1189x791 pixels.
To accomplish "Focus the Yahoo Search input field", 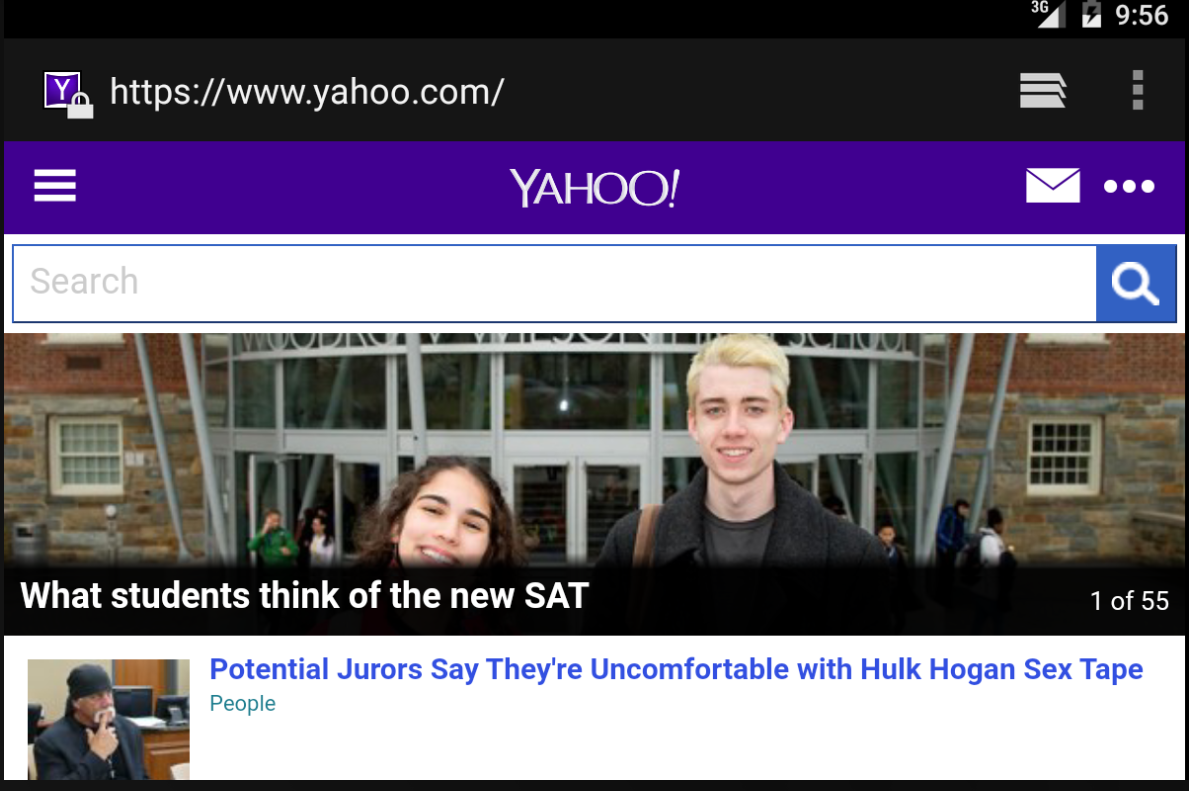I will click(554, 284).
